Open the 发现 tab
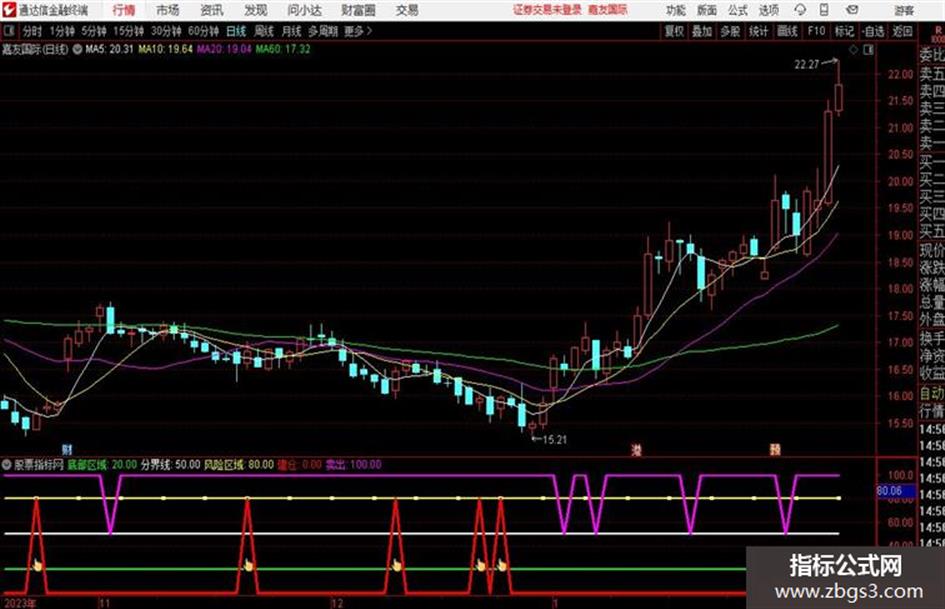This screenshot has width=945, height=609. click(256, 10)
